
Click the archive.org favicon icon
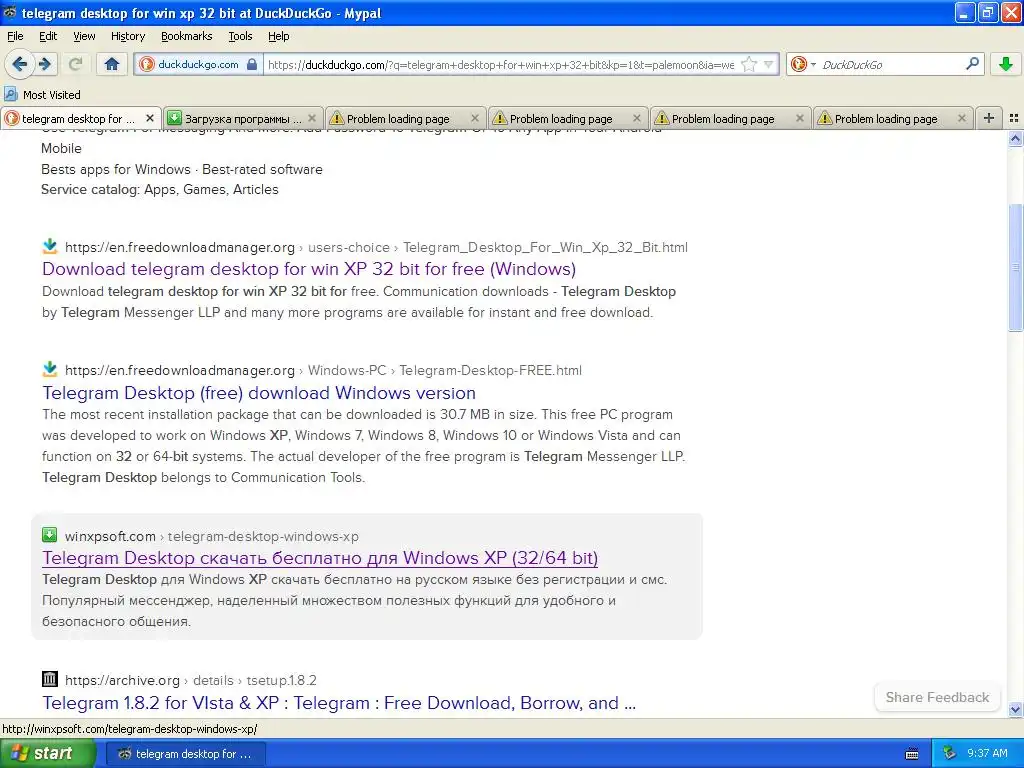[x=50, y=679]
